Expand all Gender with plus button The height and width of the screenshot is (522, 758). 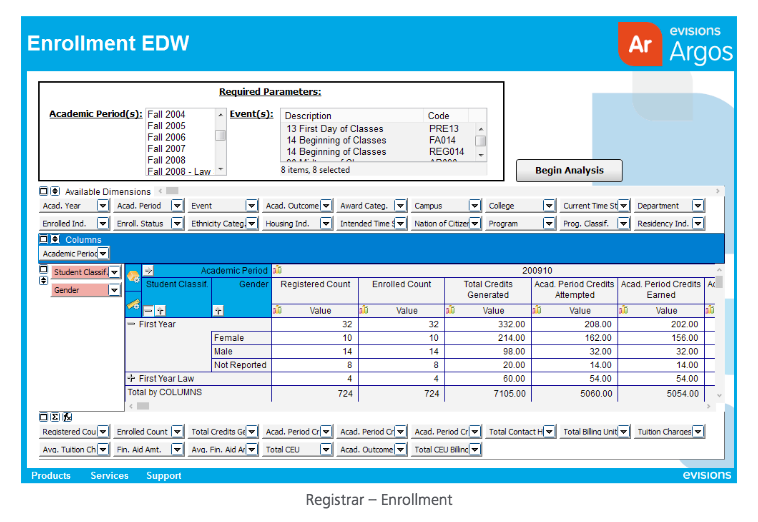click(219, 311)
